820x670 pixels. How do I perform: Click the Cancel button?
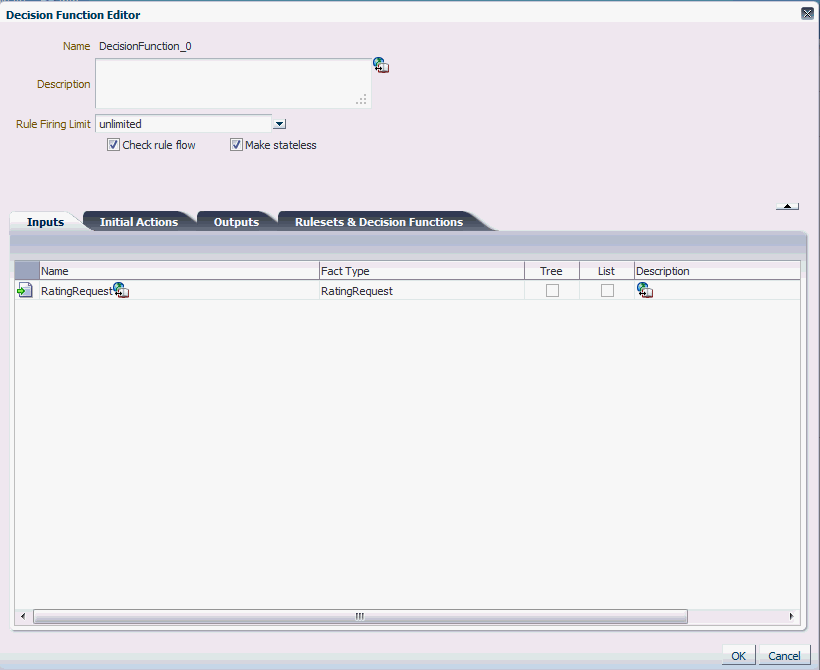pos(784,656)
